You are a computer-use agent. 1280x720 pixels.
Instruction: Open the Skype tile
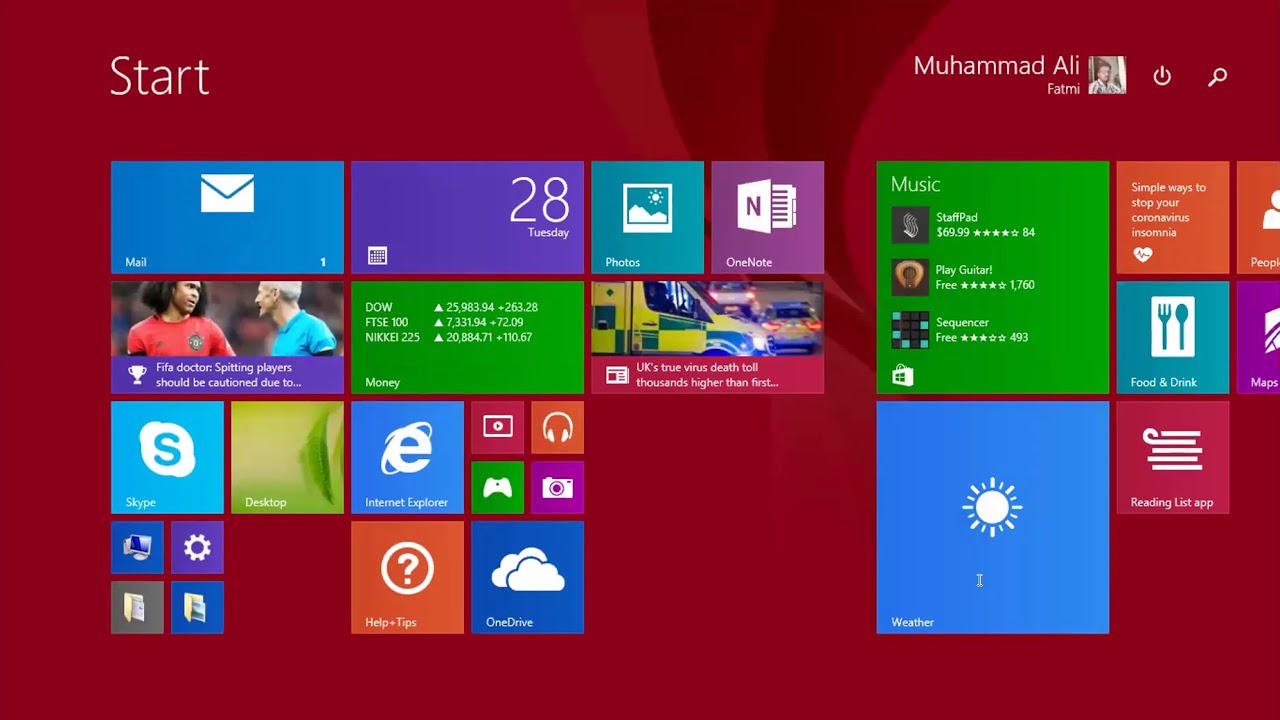point(167,457)
